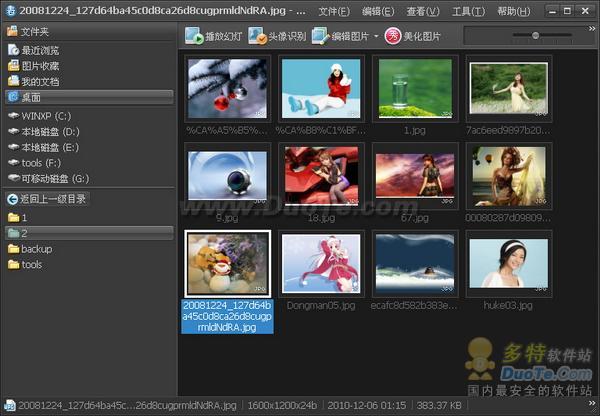This screenshot has height=416, width=600.
Task: Open 本地磁盘 (D:) drive
Action: [44, 132]
